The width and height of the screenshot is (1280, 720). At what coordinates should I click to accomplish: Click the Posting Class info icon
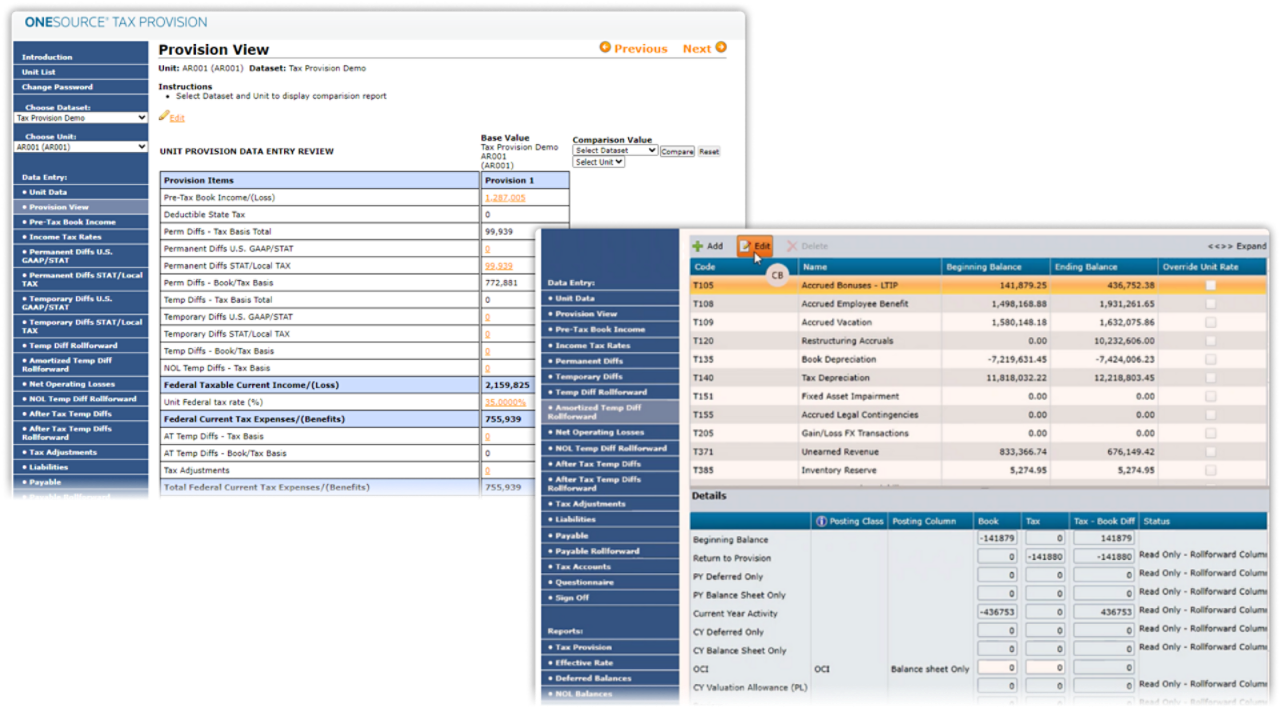(x=822, y=521)
